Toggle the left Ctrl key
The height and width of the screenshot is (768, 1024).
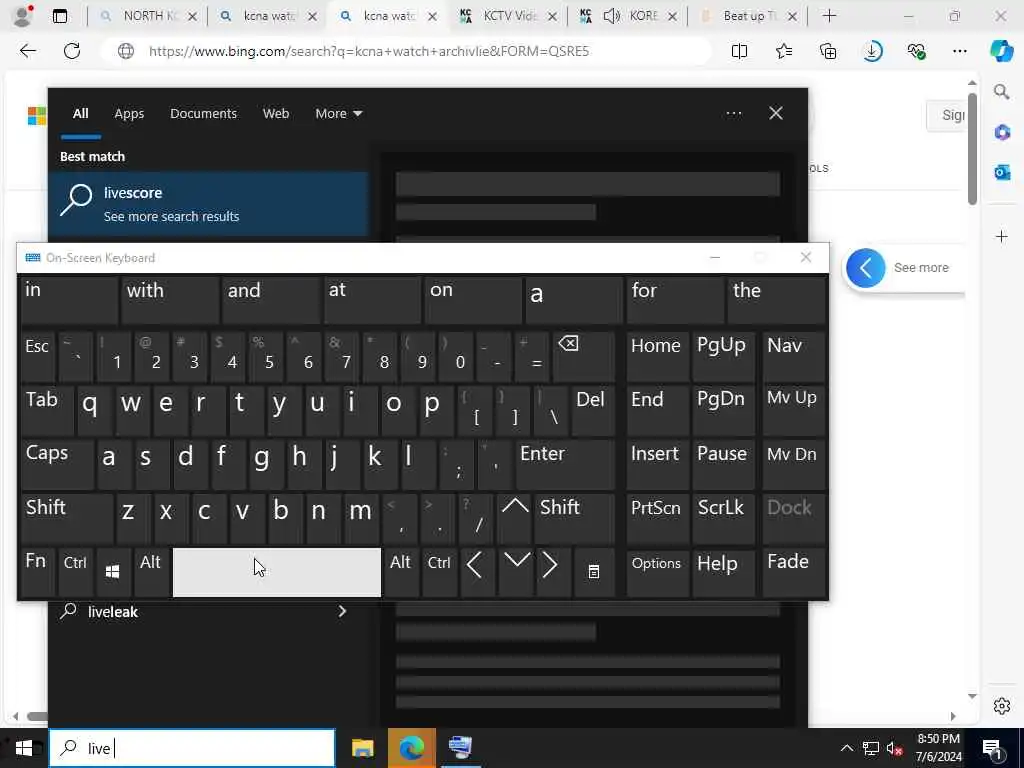[75, 571]
